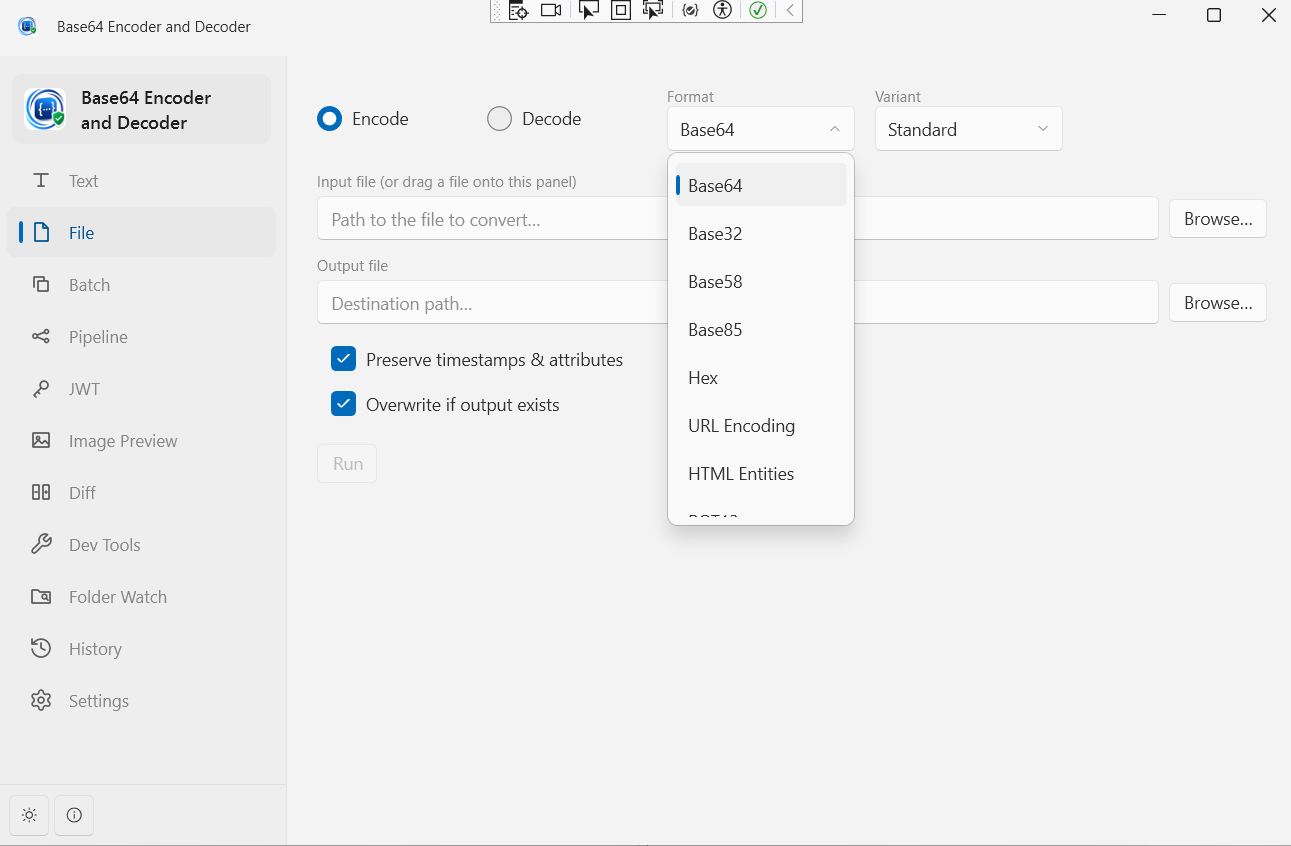1291x846 pixels.
Task: Choose URL Encoding from the Format list
Action: click(761, 425)
